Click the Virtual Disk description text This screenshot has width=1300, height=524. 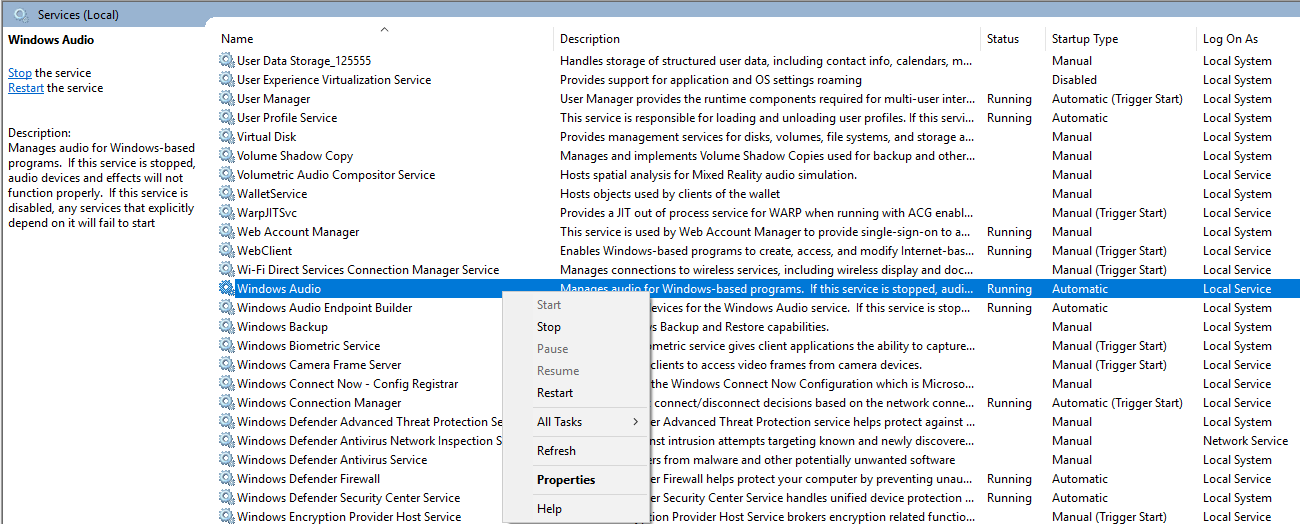coord(767,137)
